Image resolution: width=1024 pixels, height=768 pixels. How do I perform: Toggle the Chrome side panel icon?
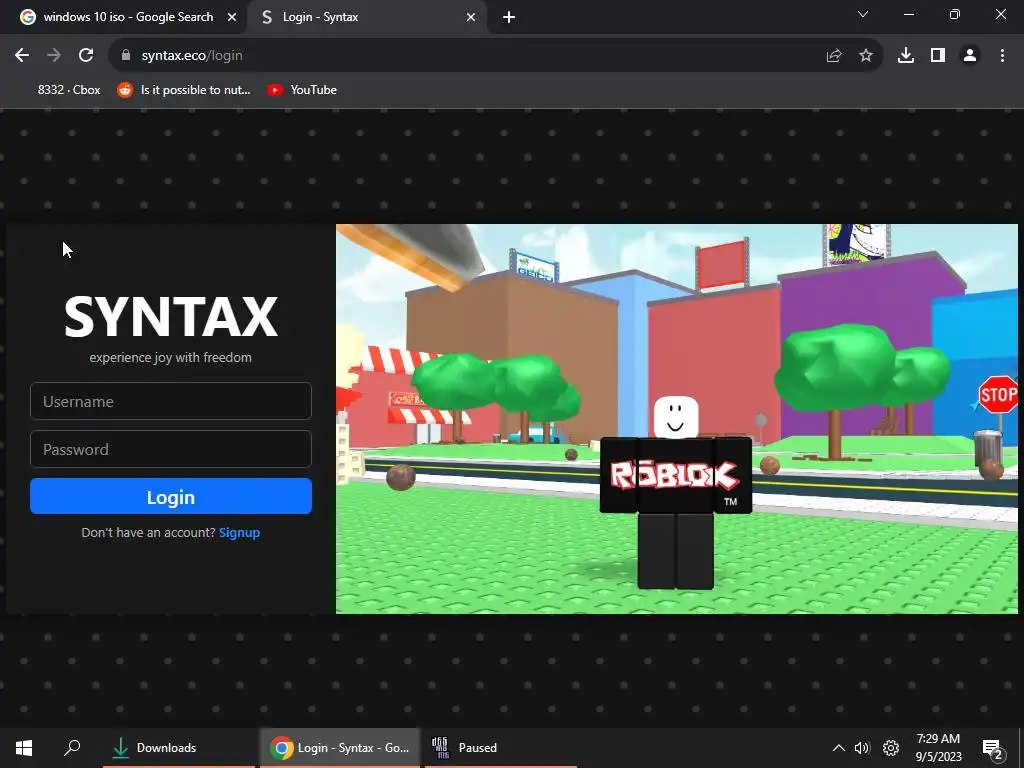(938, 56)
